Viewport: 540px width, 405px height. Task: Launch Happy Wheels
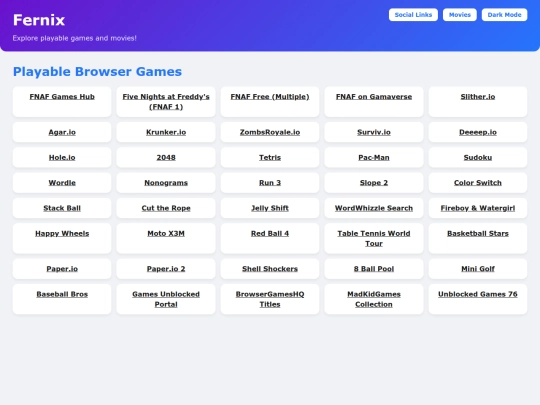click(x=62, y=233)
